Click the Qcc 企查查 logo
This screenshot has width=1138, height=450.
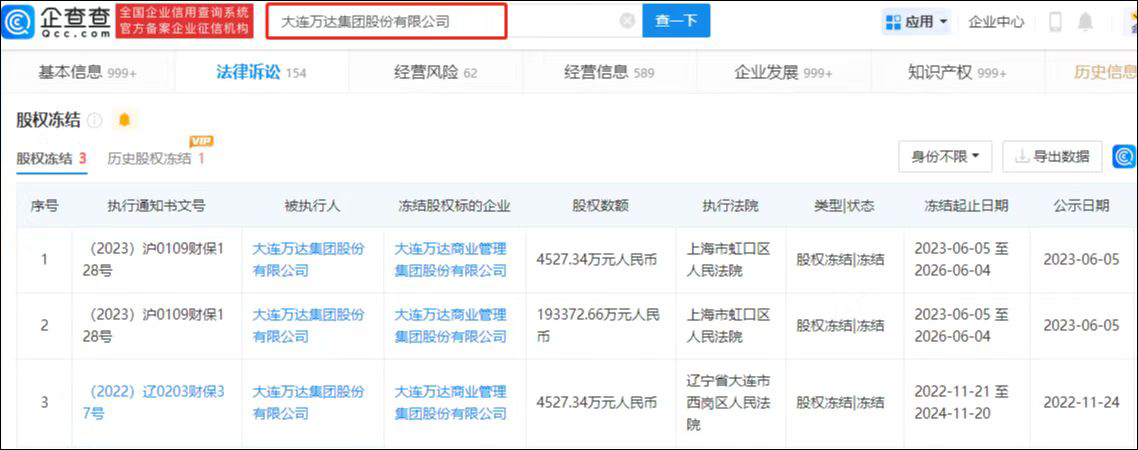(x=57, y=21)
